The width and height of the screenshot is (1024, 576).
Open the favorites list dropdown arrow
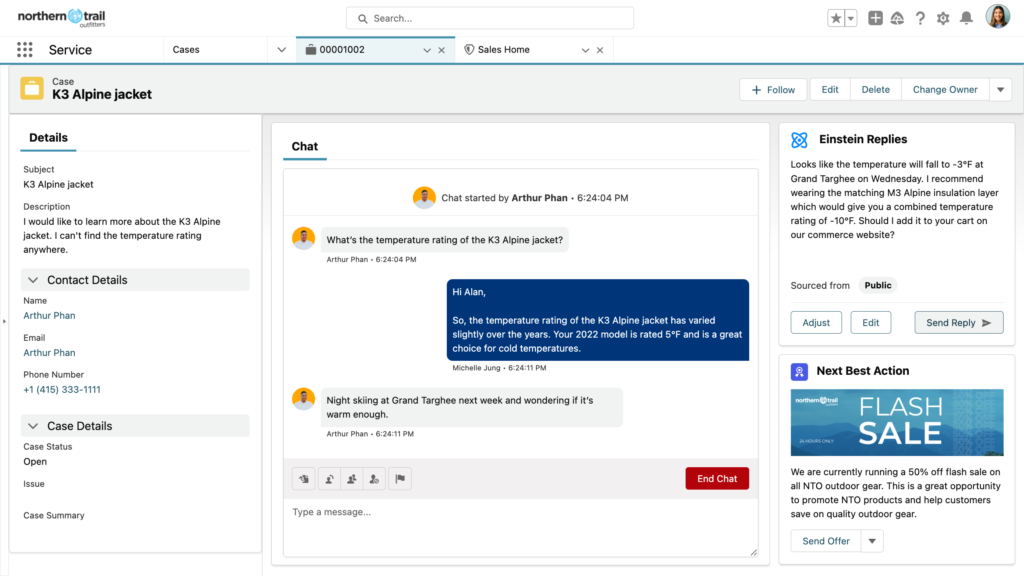pyautogui.click(x=851, y=18)
